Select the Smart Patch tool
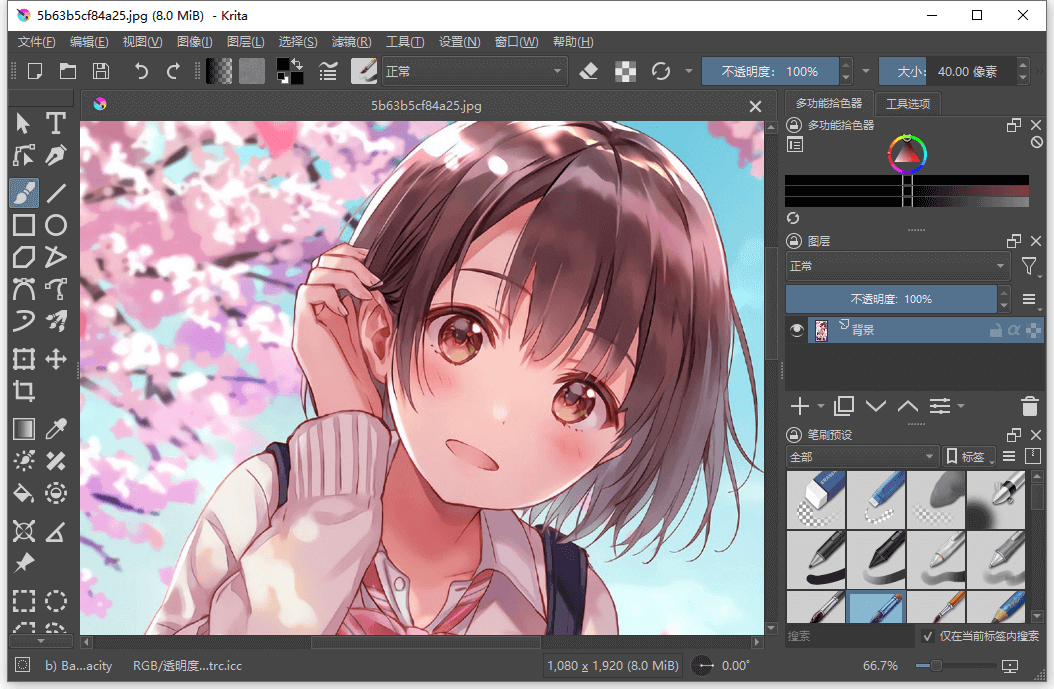Viewport: 1054px width, 689px height. [56, 461]
